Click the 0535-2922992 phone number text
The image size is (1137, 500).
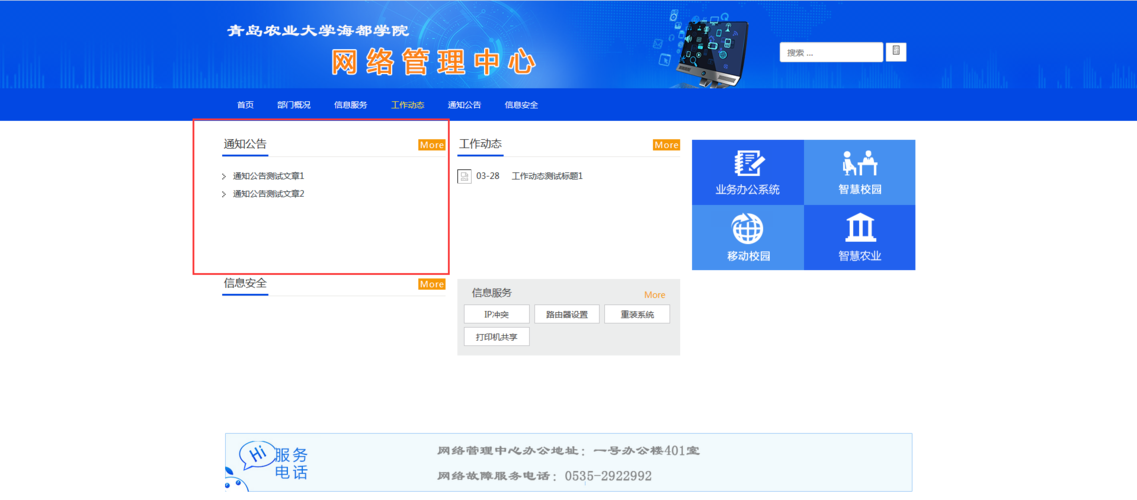click(608, 476)
